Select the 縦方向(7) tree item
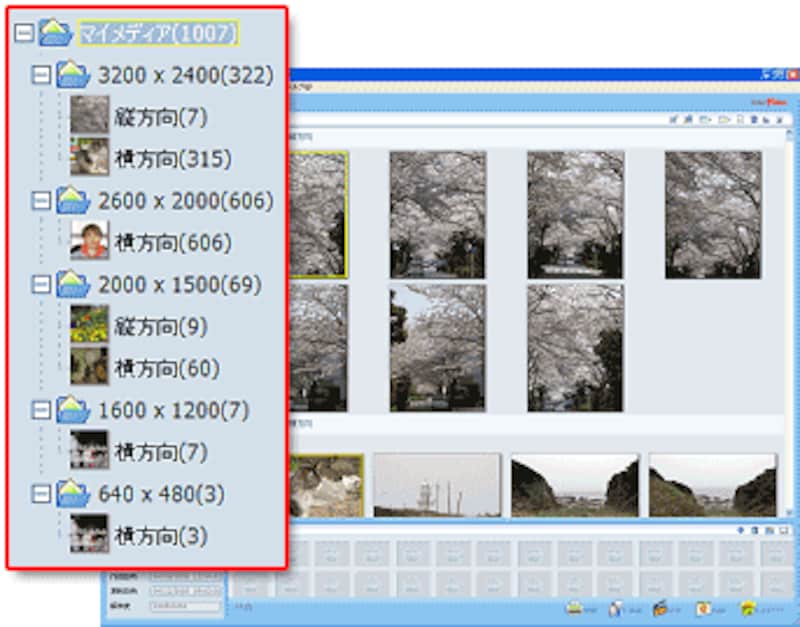Screen dimensions: 800x627 [x=161, y=117]
